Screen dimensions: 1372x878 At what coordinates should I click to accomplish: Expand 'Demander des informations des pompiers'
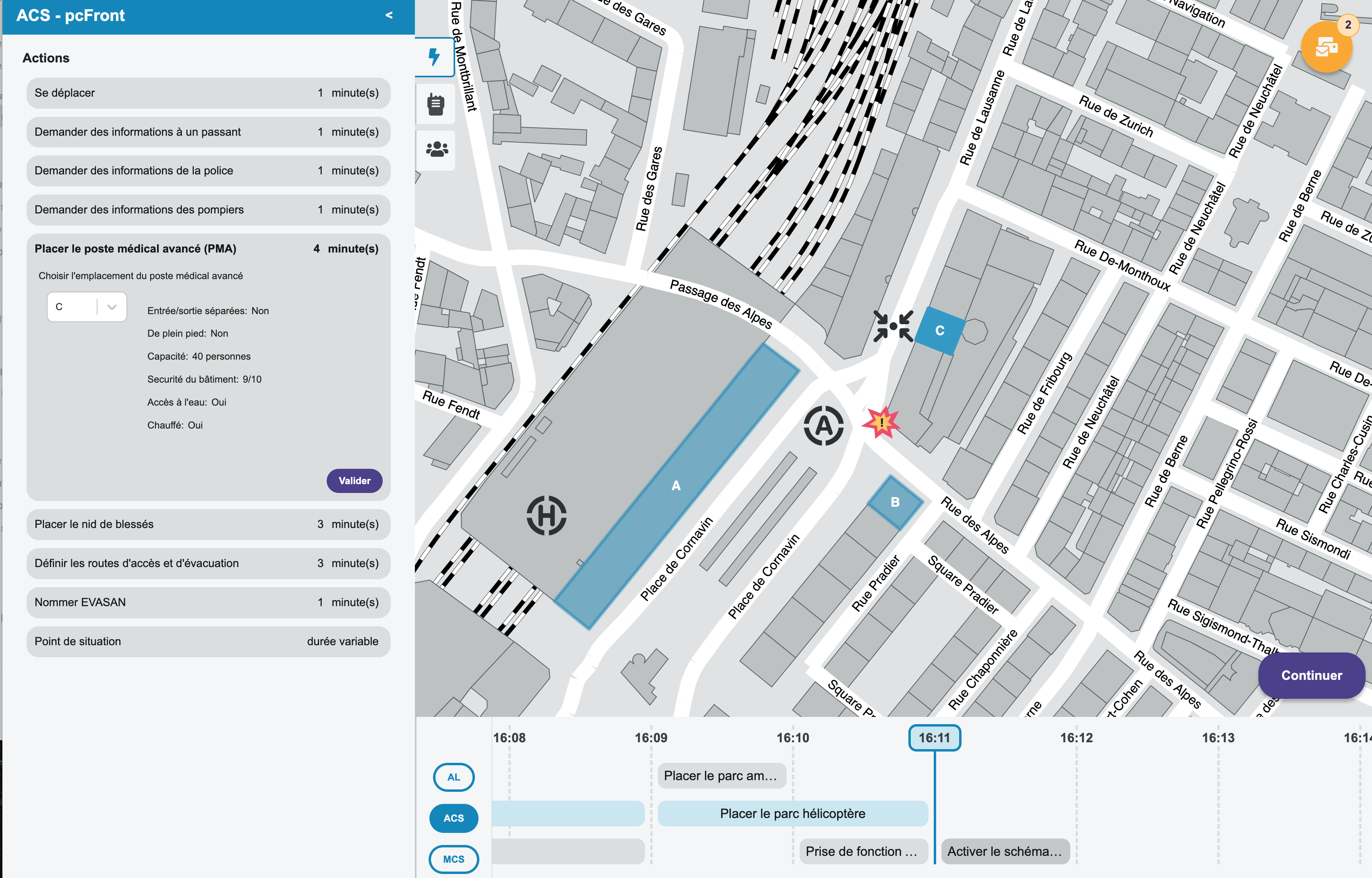pyautogui.click(x=208, y=210)
